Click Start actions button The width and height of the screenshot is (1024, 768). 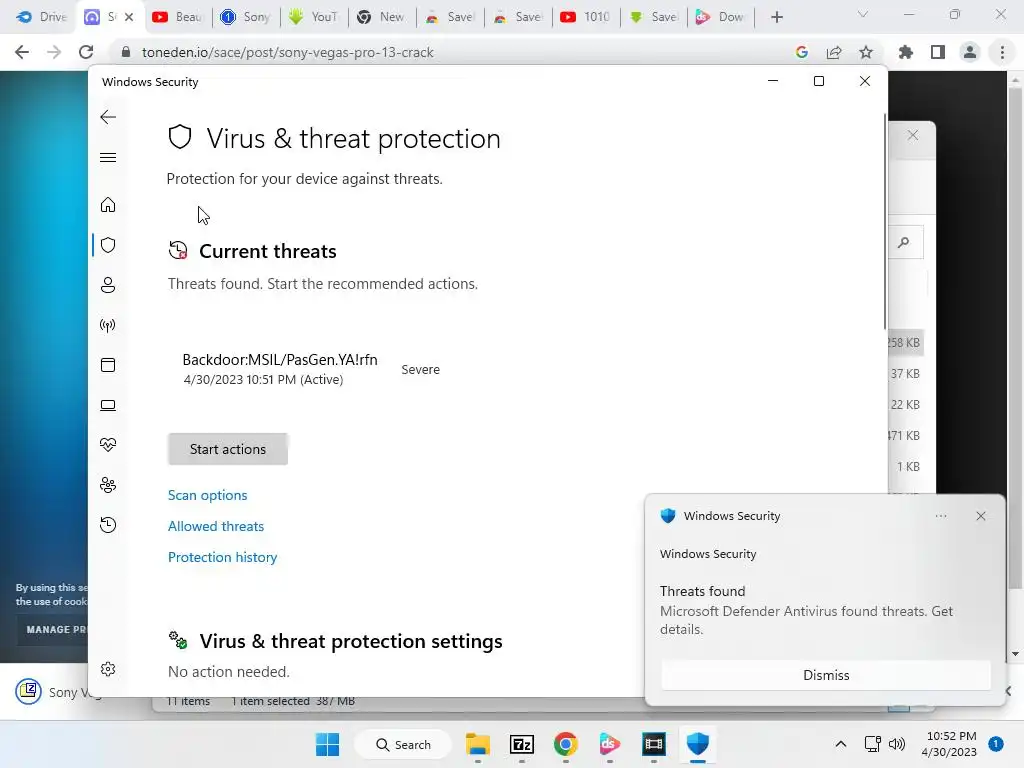227,449
